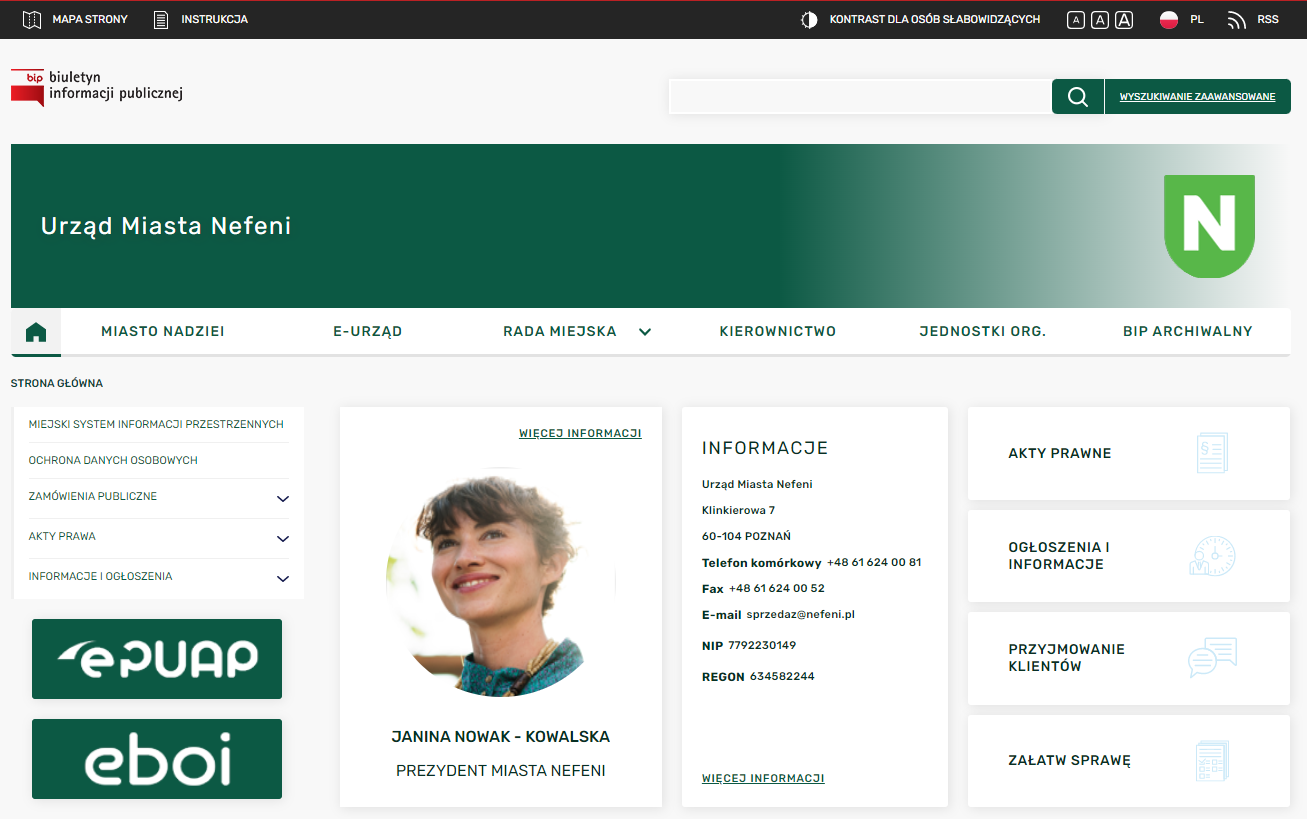Screen dimensions: 1307x819
Task: Click the president's circular portrait photo
Action: coord(501,582)
